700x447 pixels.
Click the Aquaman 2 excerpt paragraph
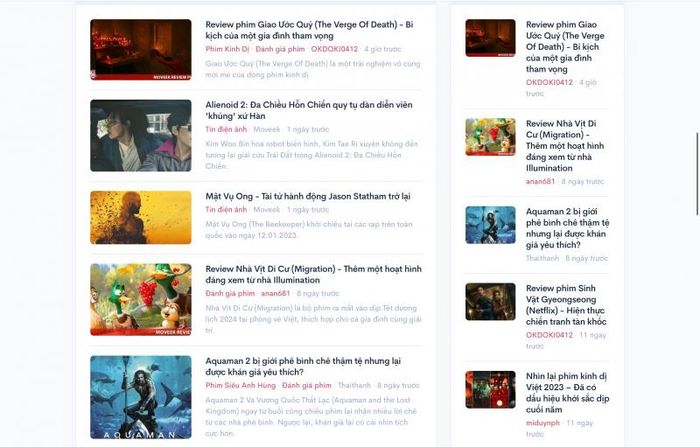[311, 417]
